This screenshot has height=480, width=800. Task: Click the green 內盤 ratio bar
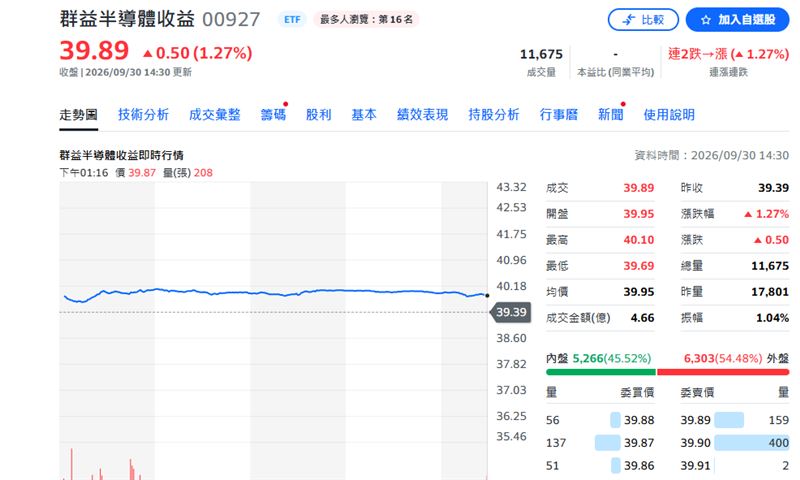(x=601, y=372)
